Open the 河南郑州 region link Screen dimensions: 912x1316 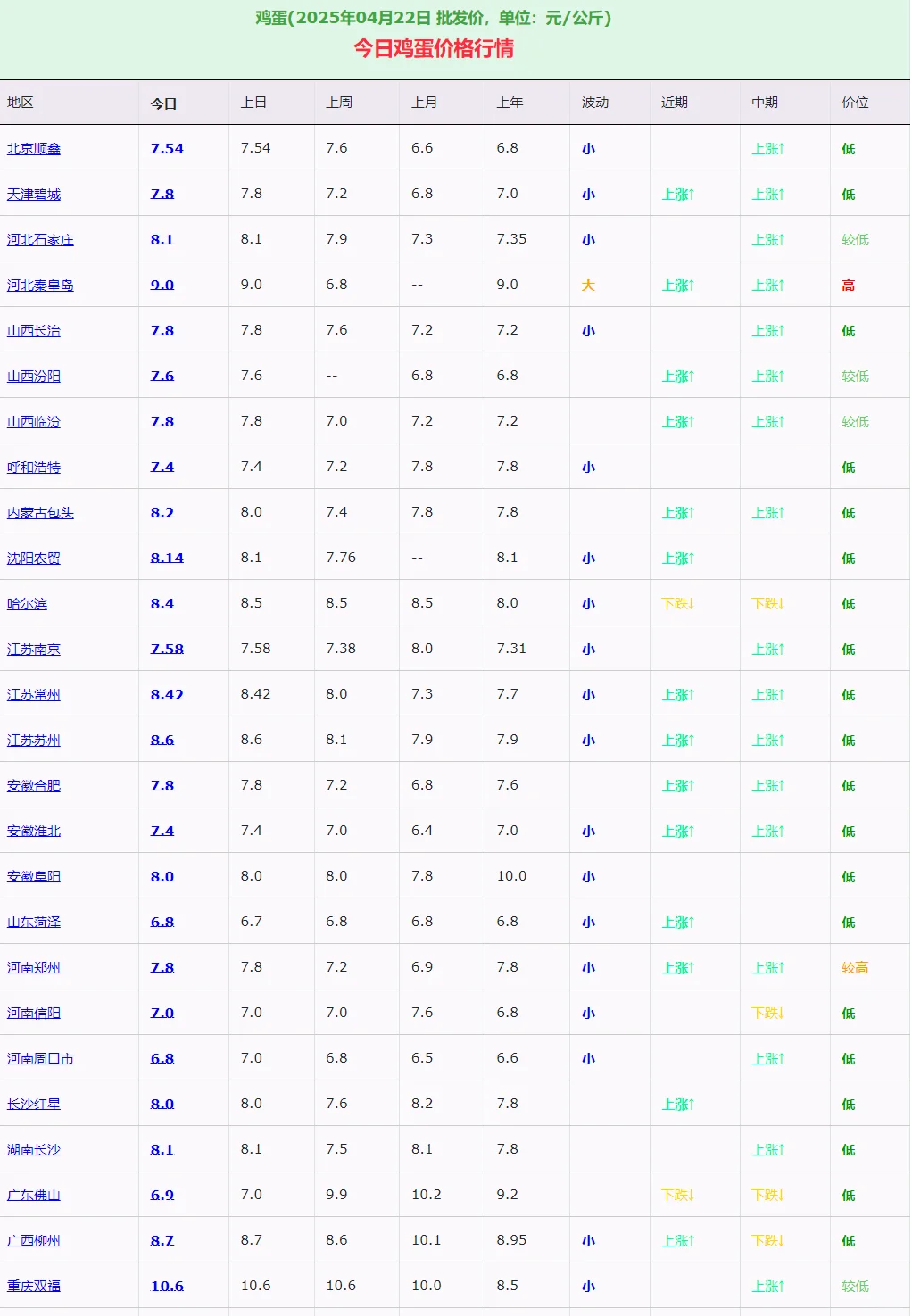tap(34, 968)
